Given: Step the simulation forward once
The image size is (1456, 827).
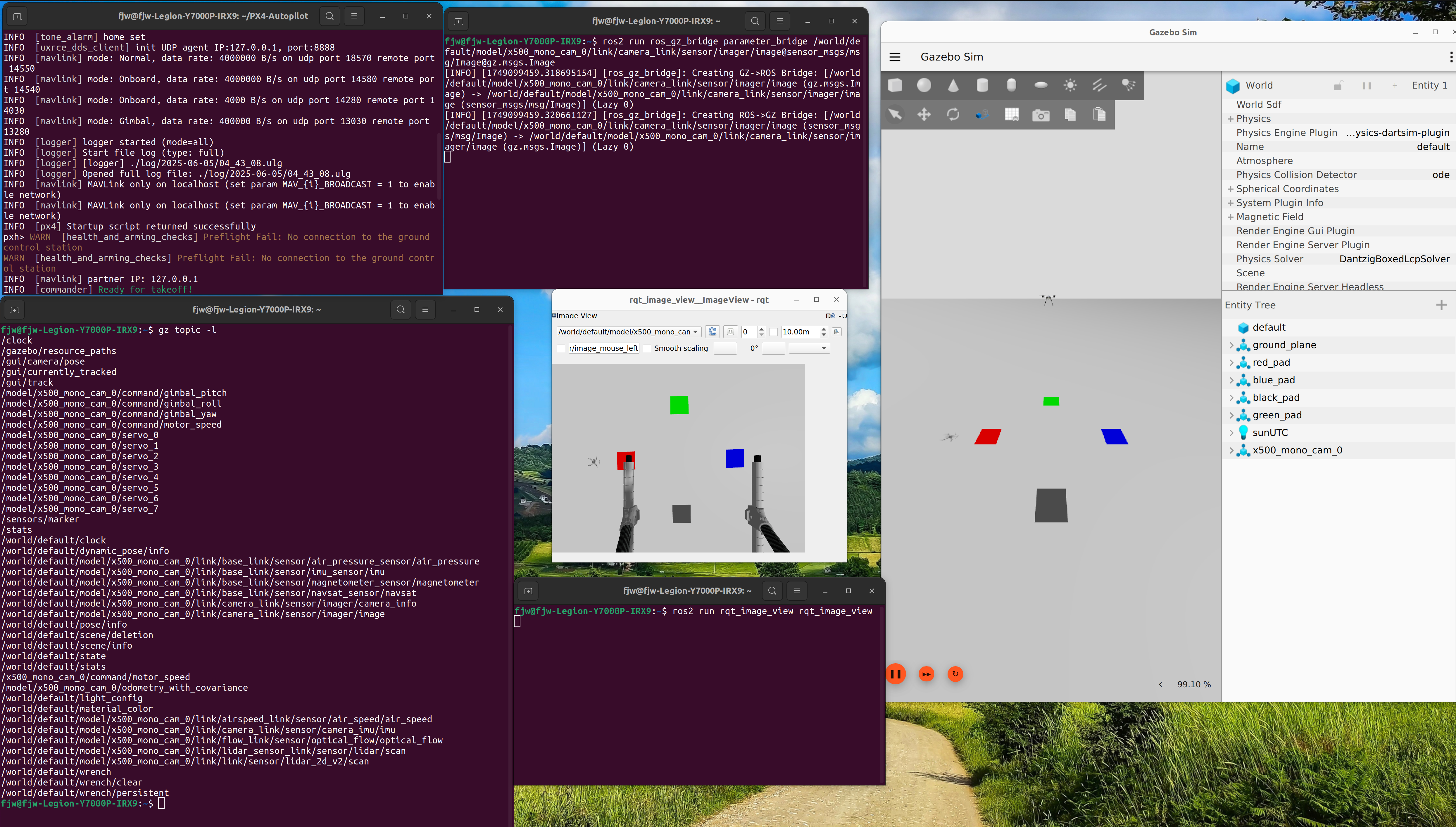Looking at the screenshot, I should tap(926, 674).
